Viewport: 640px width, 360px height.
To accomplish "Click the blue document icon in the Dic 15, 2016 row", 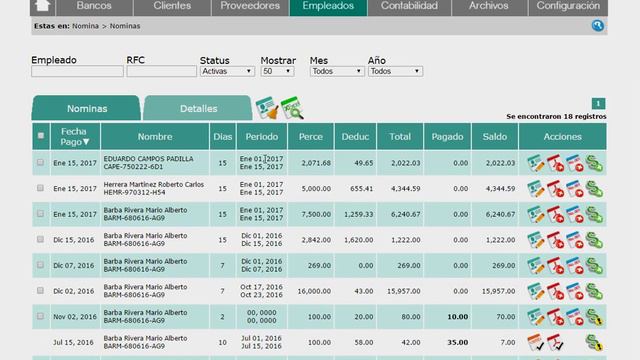I will click(575, 240).
